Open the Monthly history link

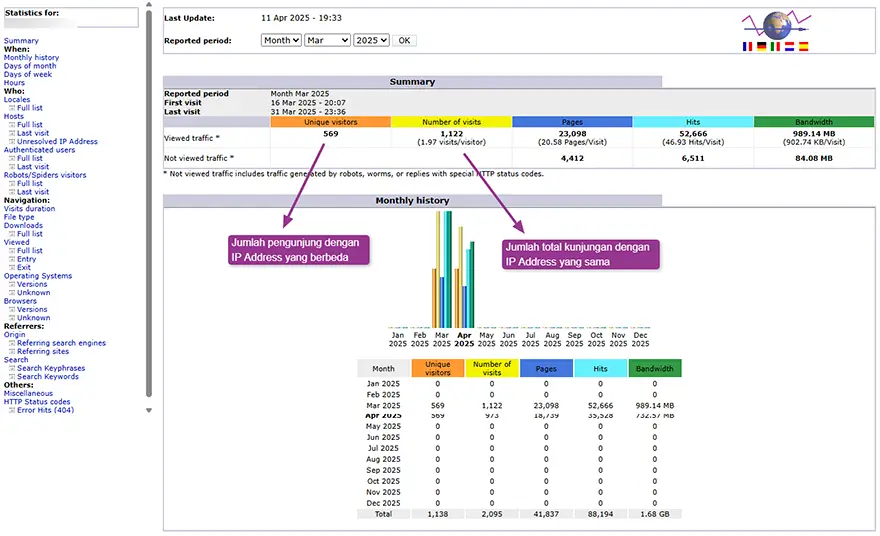[x=31, y=57]
